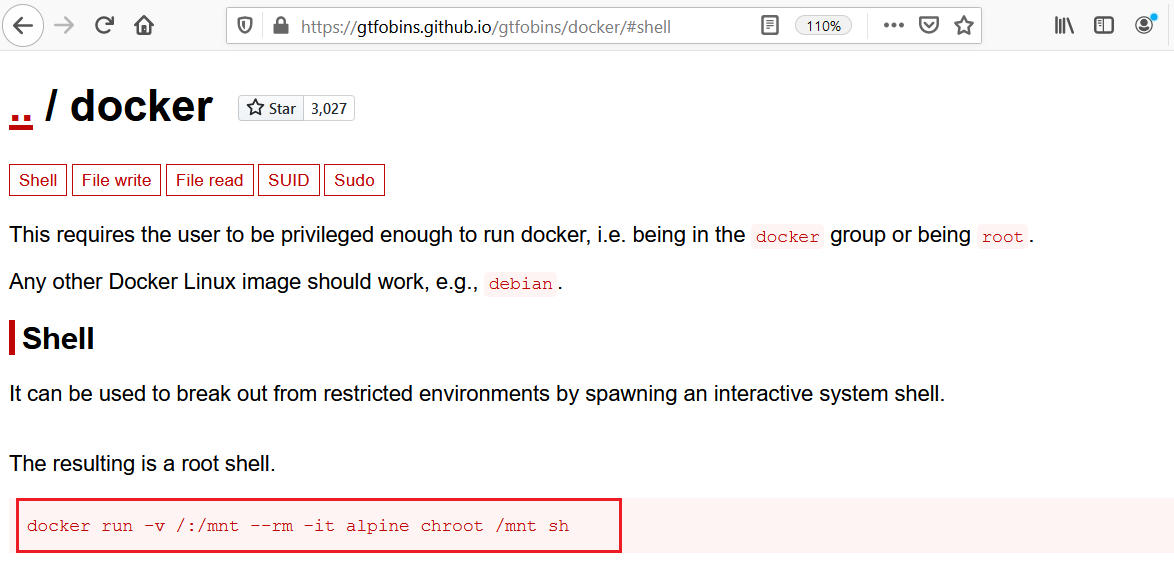
Task: Reload the current page
Action: point(104,26)
